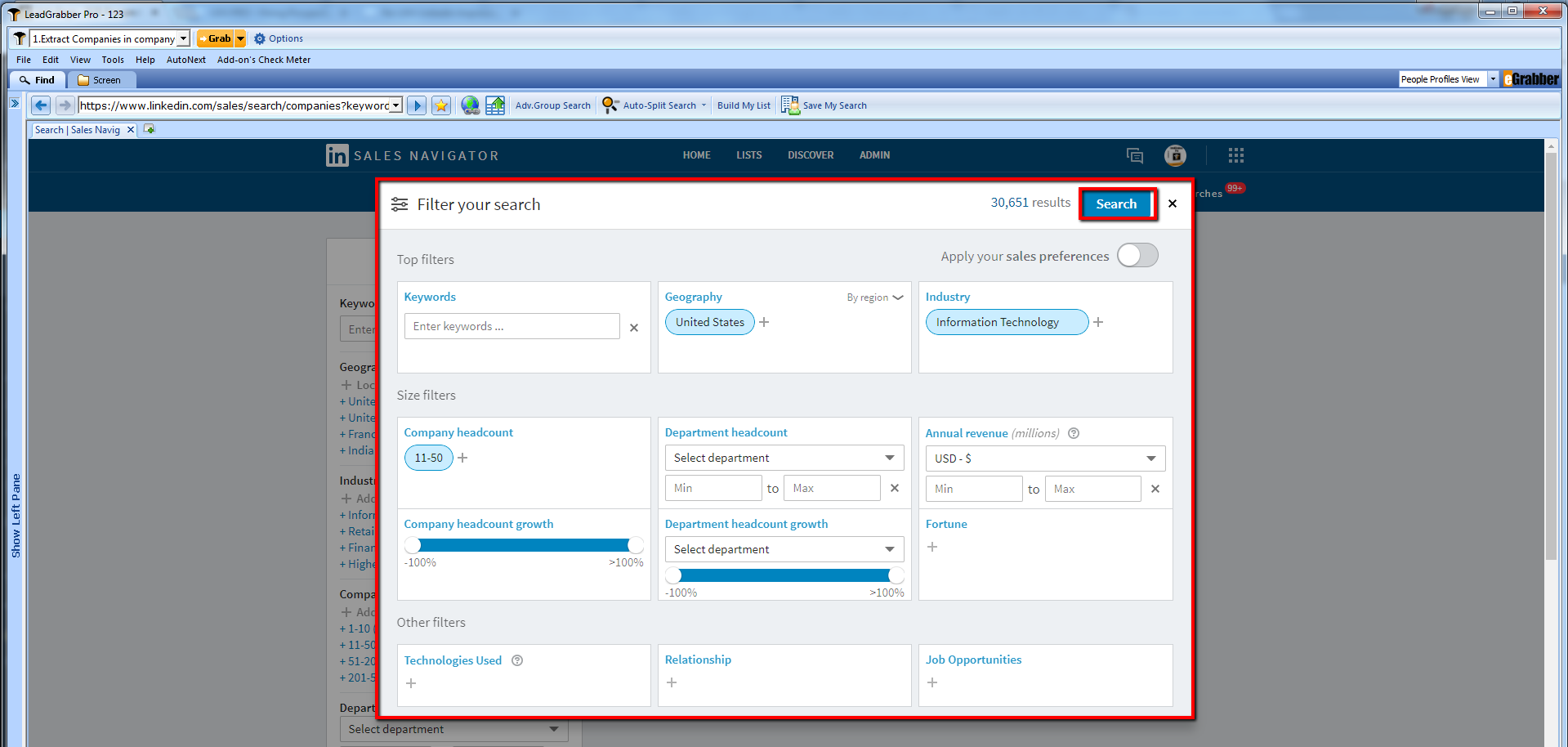Open the Auto-Split Search dropdown arrow
Image resolution: width=1568 pixels, height=747 pixels.
[x=704, y=105]
